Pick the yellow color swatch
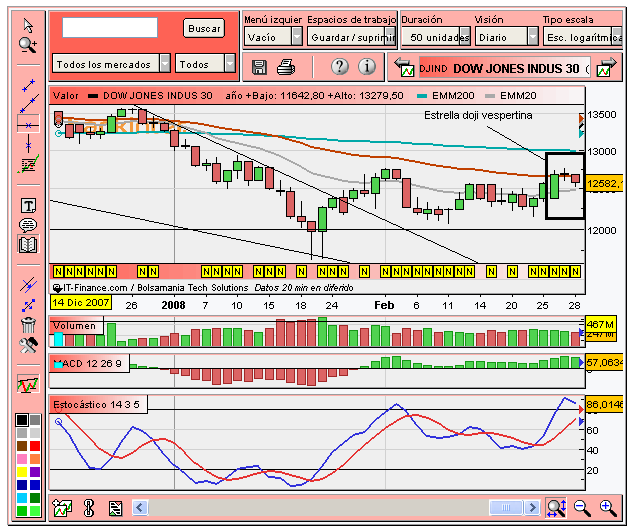This screenshot has width=633, height=529. (x=22, y=472)
